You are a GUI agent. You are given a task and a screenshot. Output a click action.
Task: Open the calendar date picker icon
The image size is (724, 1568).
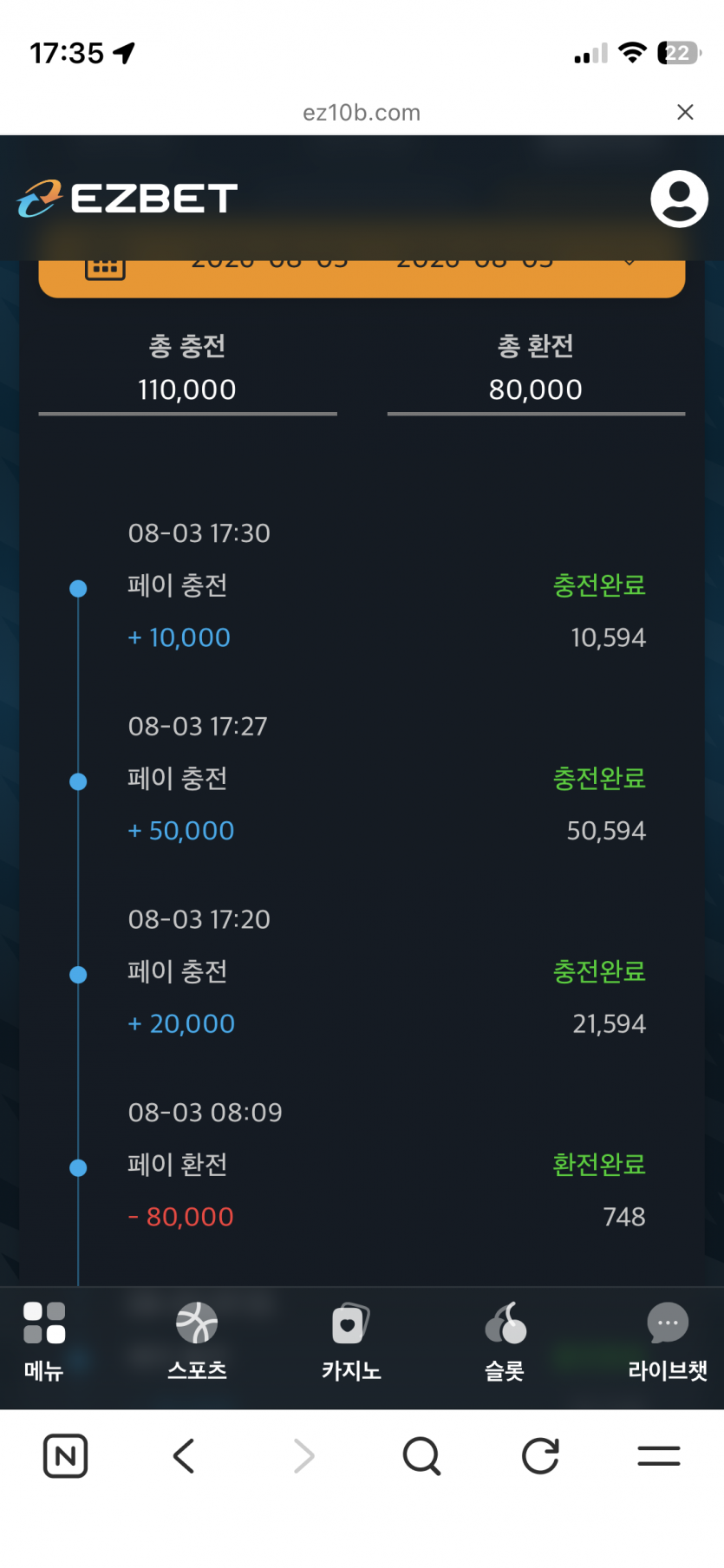coord(105,266)
